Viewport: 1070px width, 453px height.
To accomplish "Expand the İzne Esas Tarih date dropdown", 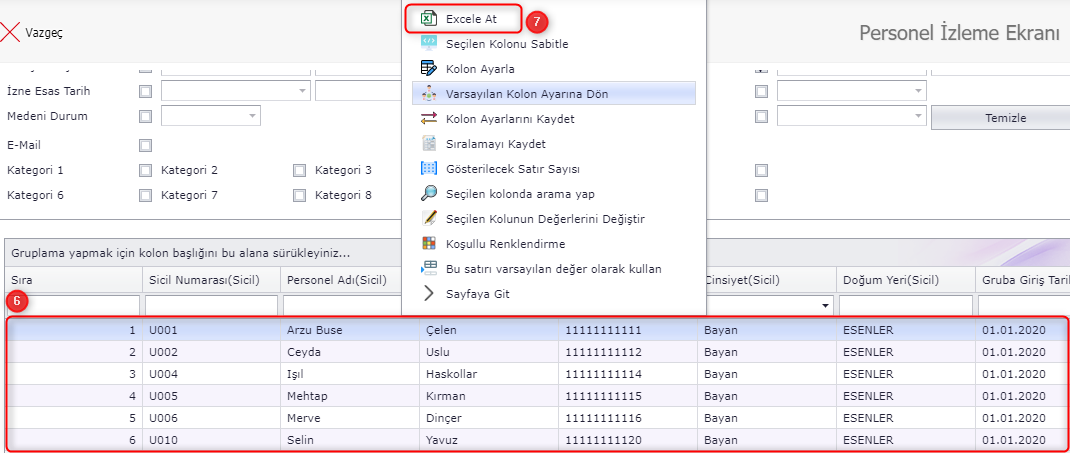I will click(x=302, y=91).
